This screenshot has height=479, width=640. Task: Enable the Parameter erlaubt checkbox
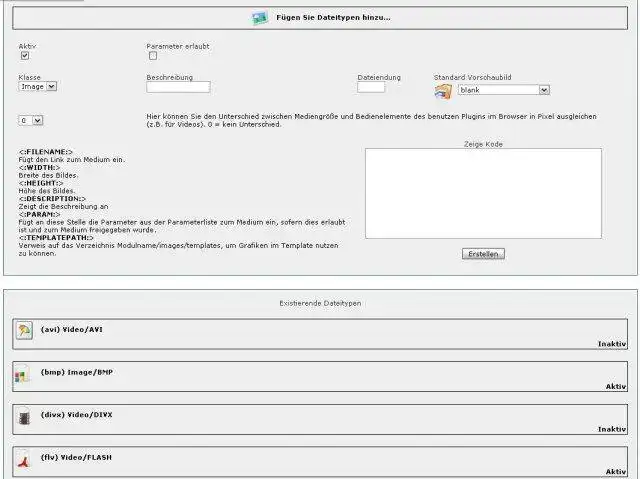point(153,55)
